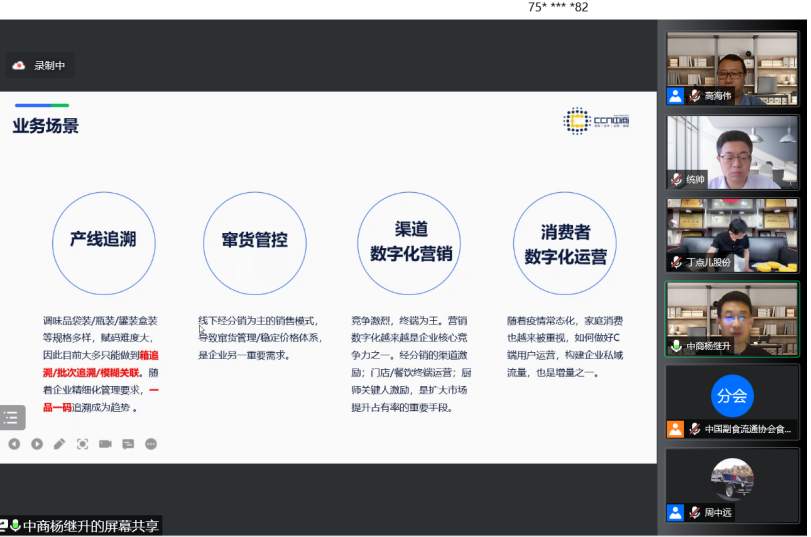Open the slide list menu button
This screenshot has height=537, width=811.
(x=12, y=418)
